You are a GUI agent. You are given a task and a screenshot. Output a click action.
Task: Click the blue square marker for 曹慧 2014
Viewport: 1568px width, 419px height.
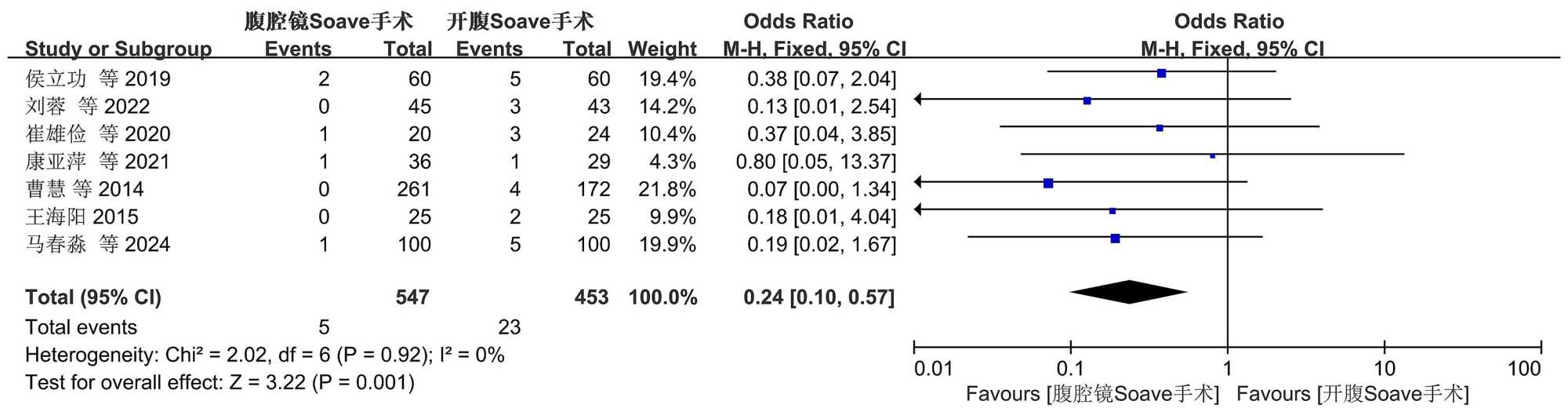click(1048, 183)
